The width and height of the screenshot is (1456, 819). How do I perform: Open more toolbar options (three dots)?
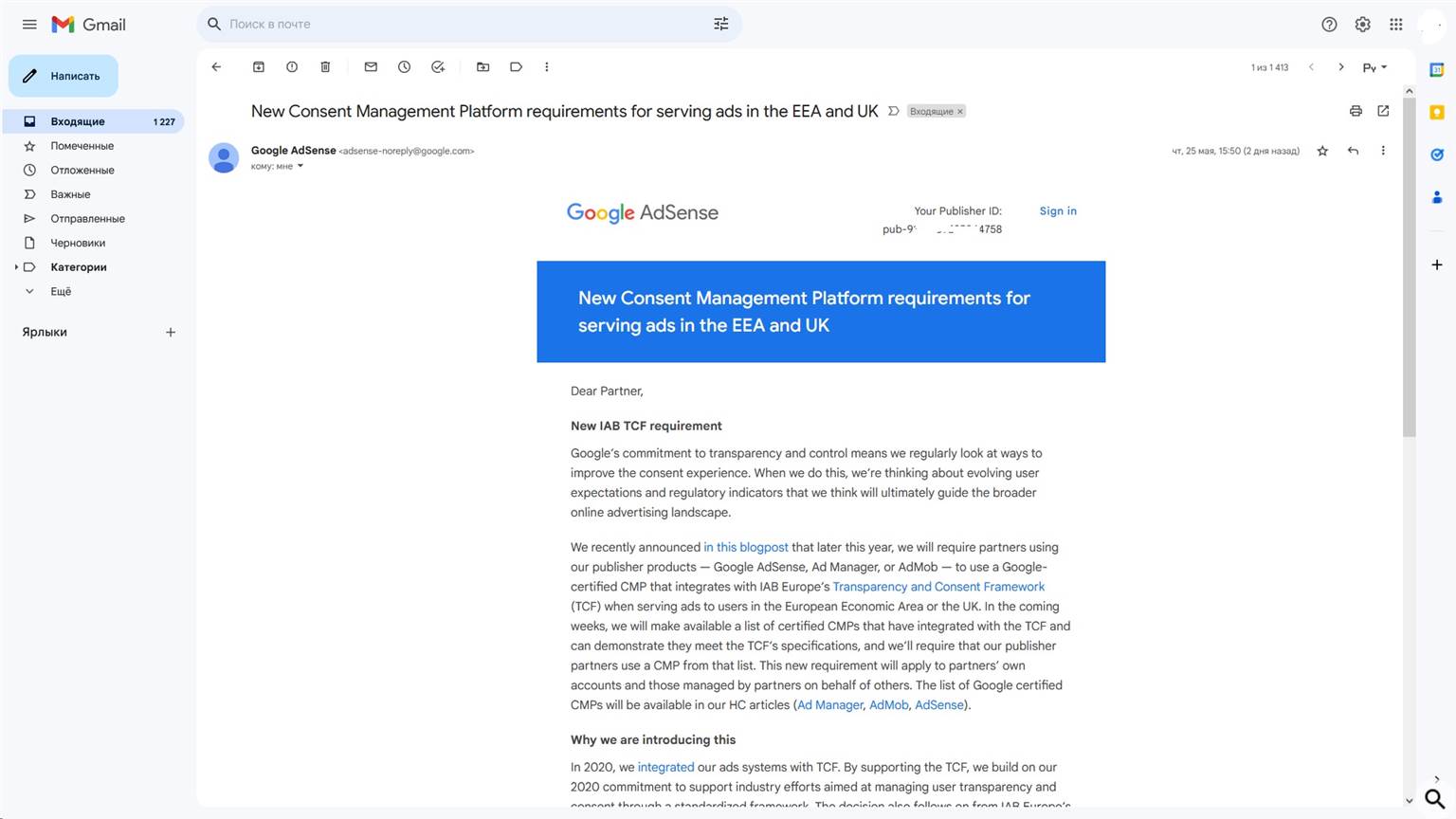[x=547, y=67]
